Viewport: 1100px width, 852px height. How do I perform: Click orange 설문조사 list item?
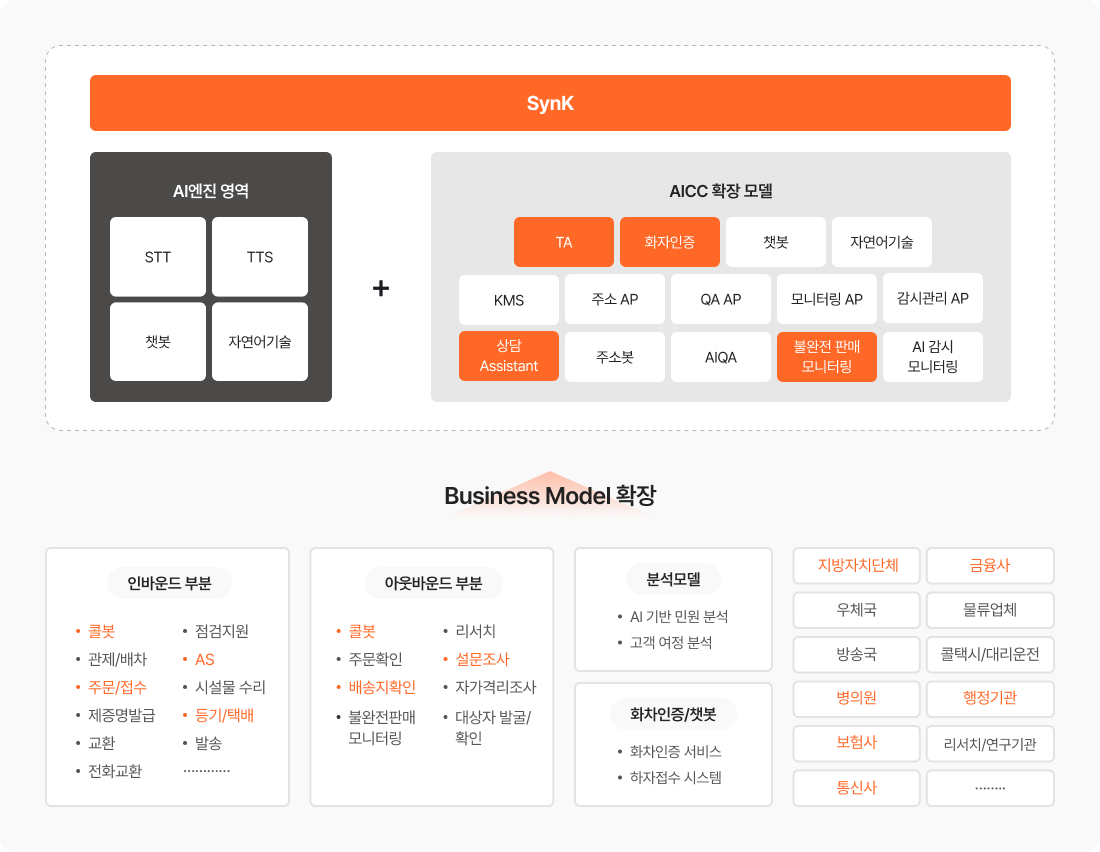click(483, 659)
